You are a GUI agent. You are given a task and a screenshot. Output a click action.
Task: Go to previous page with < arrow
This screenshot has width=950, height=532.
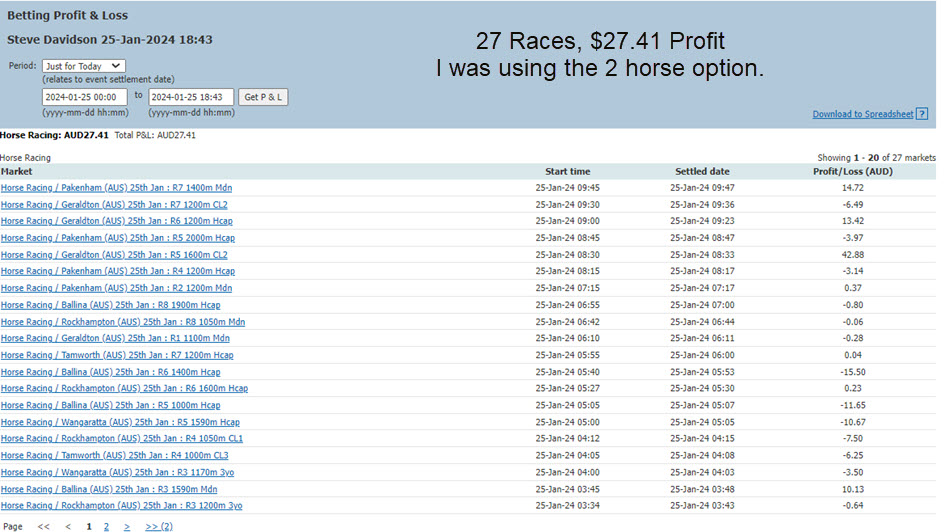[x=68, y=526]
